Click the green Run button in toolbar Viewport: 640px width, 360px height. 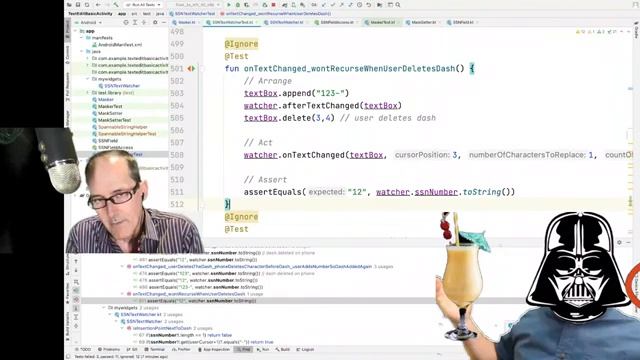[x=229, y=5]
